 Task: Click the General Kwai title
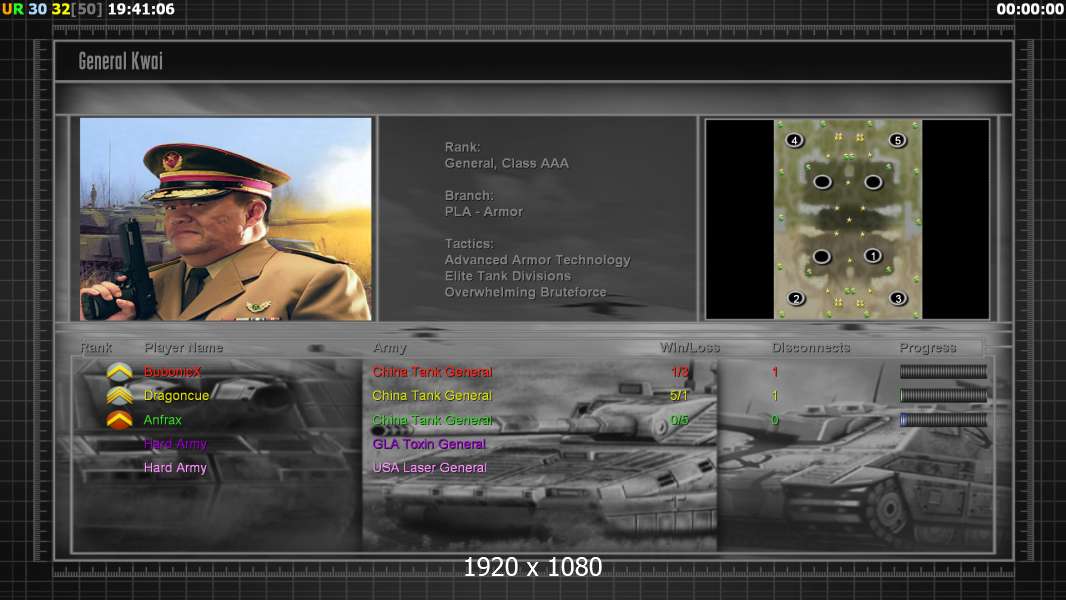pyautogui.click(x=120, y=61)
